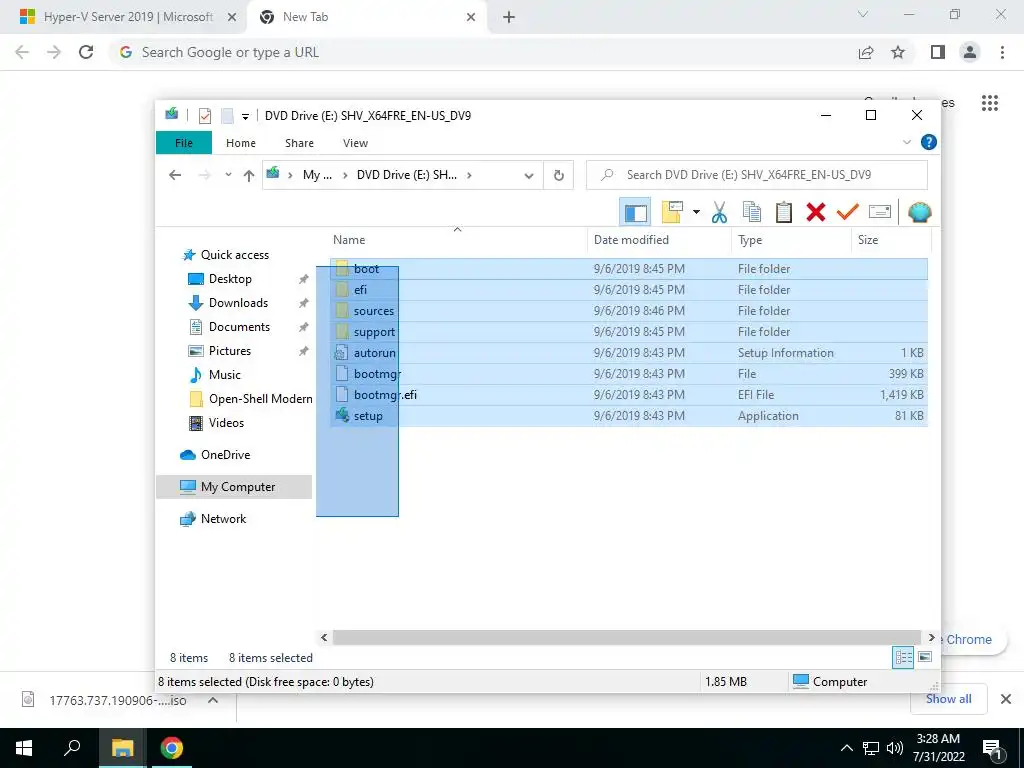Screen dimensions: 1024x768
Task: Click New folder quick access toolbar icon
Action: click(x=227, y=116)
